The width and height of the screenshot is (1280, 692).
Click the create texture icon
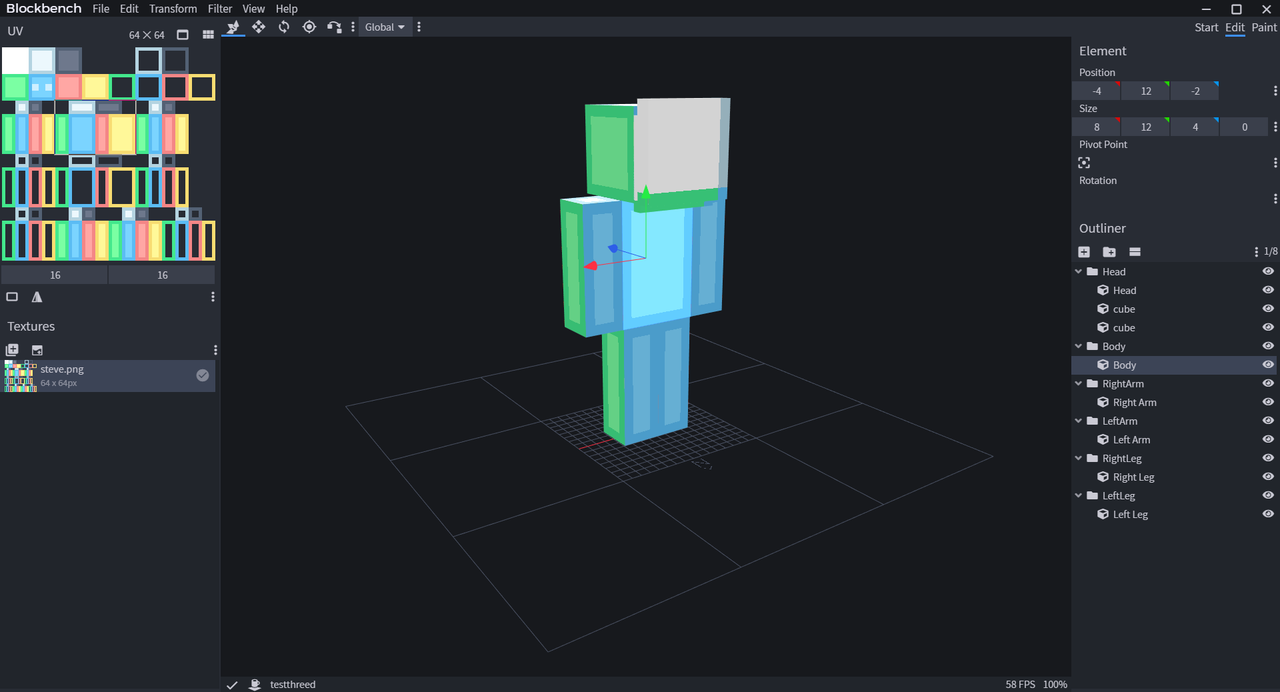click(x=12, y=350)
